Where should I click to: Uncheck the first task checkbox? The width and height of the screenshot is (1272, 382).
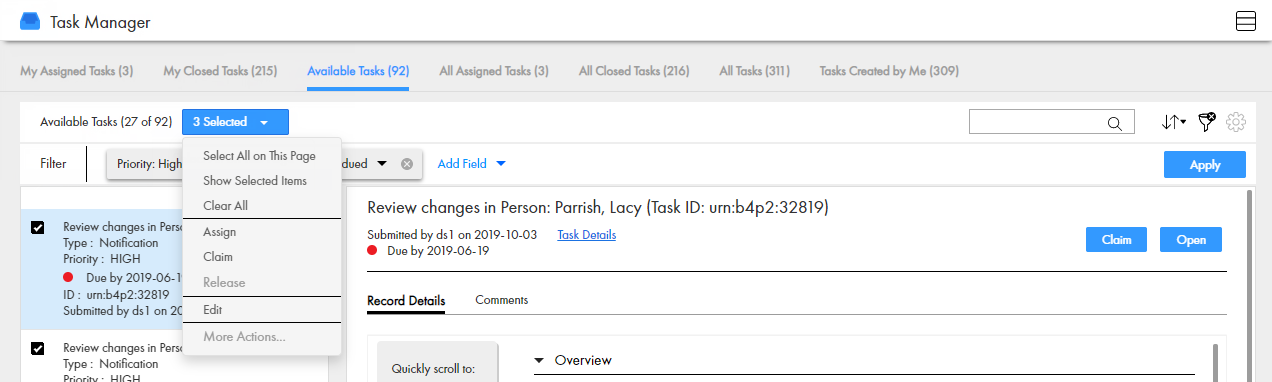tap(38, 228)
